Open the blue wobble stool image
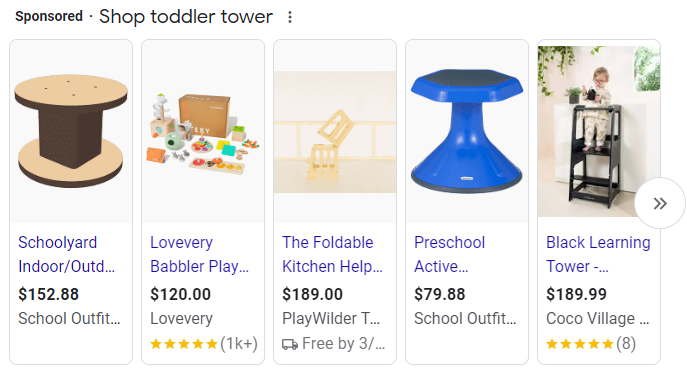687x382 pixels. [467, 131]
